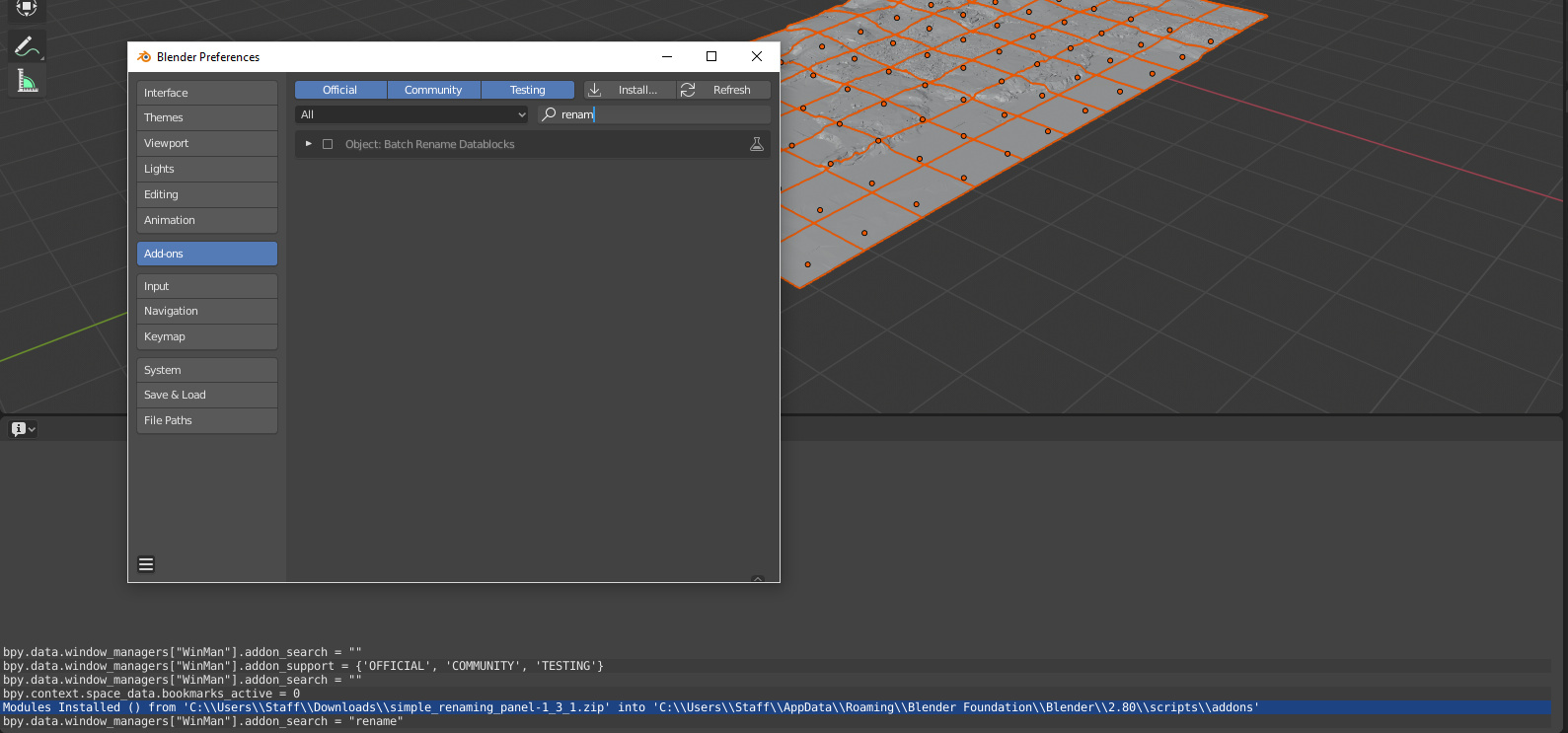This screenshot has height=733, width=1568.
Task: Open the All add-on category dropdown
Action: (x=412, y=114)
